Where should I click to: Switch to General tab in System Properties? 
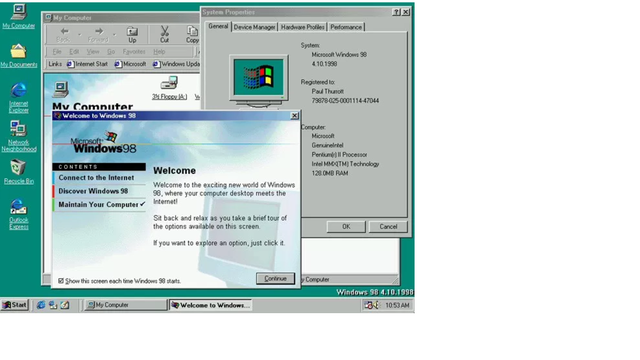pyautogui.click(x=218, y=26)
